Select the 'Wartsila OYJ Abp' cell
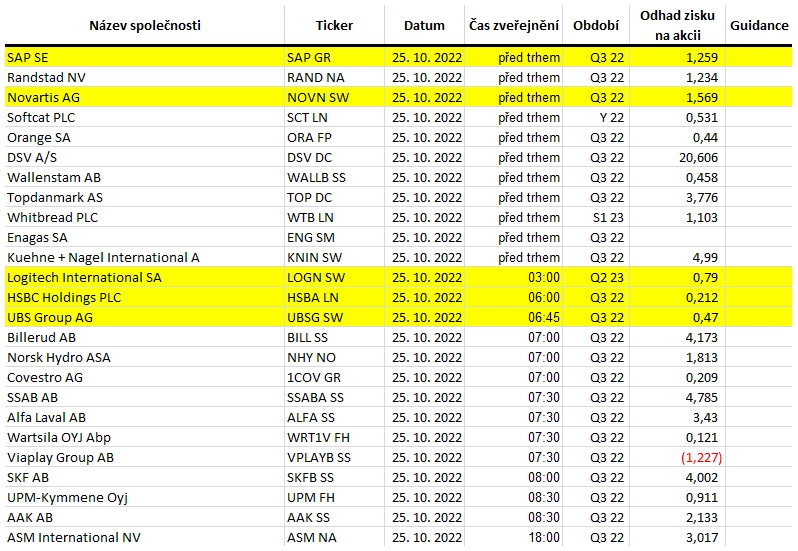 tap(145, 438)
